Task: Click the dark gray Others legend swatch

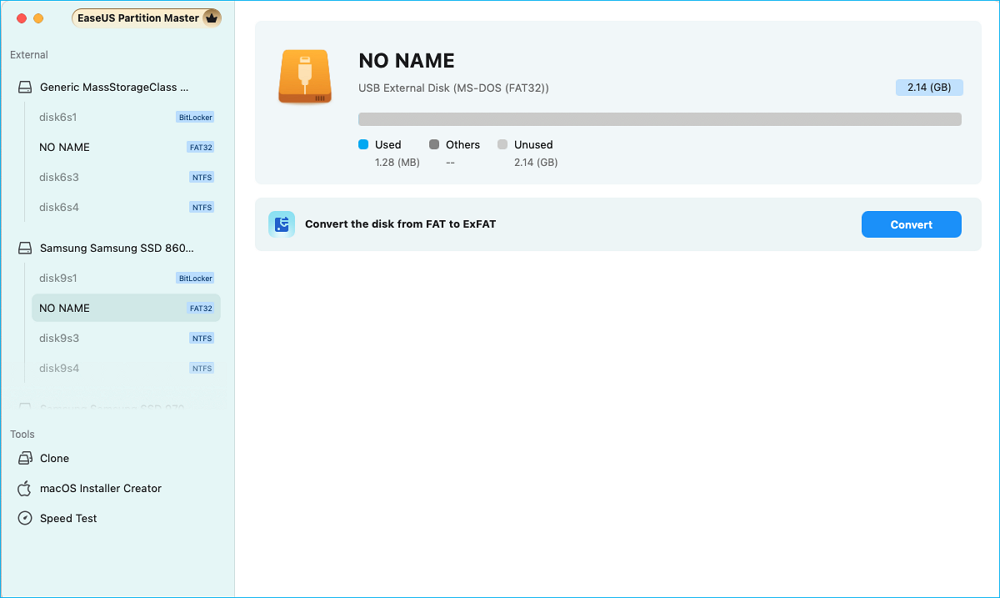Action: coord(434,145)
